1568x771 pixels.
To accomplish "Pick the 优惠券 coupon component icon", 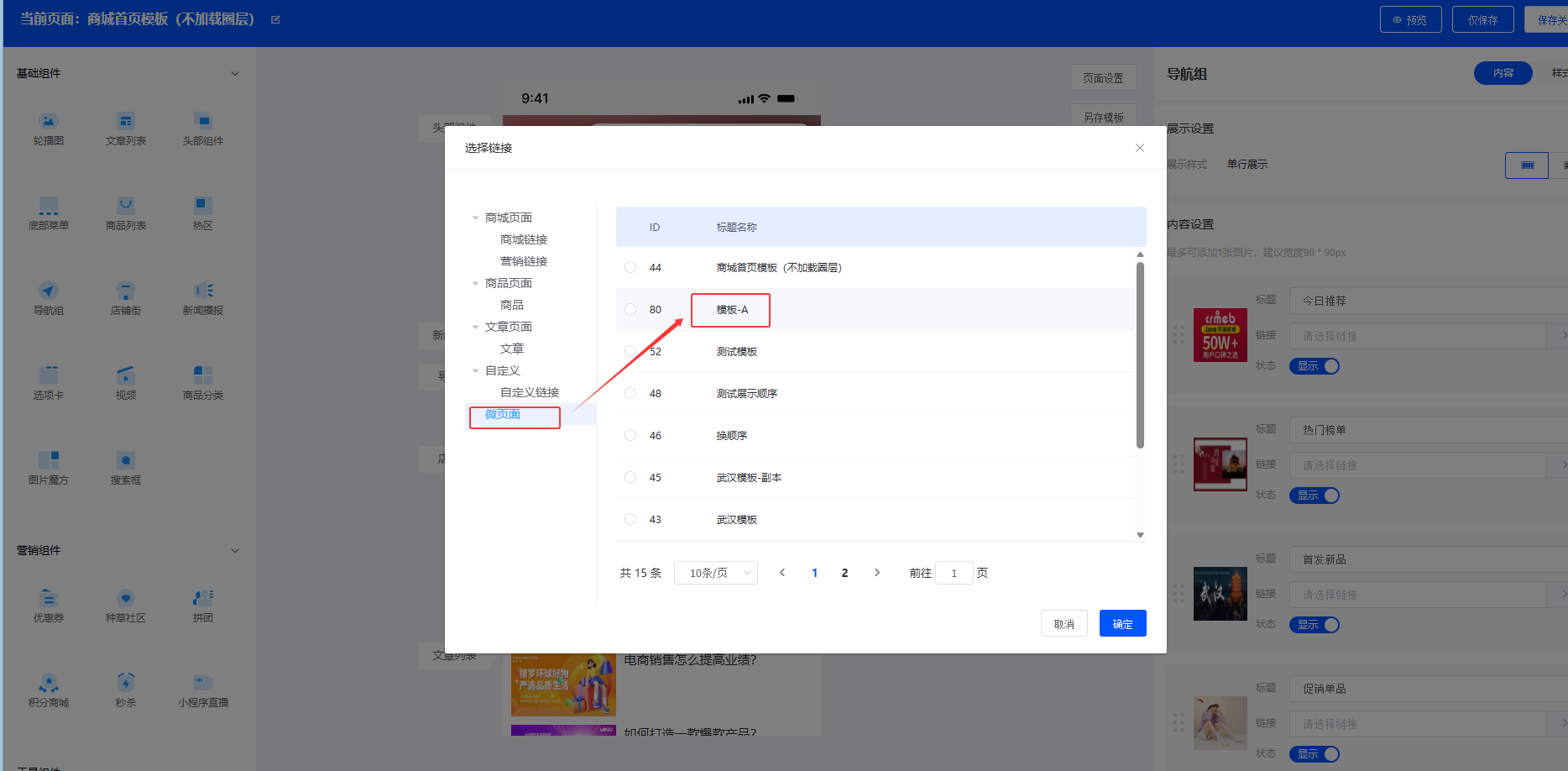I will [x=49, y=598].
